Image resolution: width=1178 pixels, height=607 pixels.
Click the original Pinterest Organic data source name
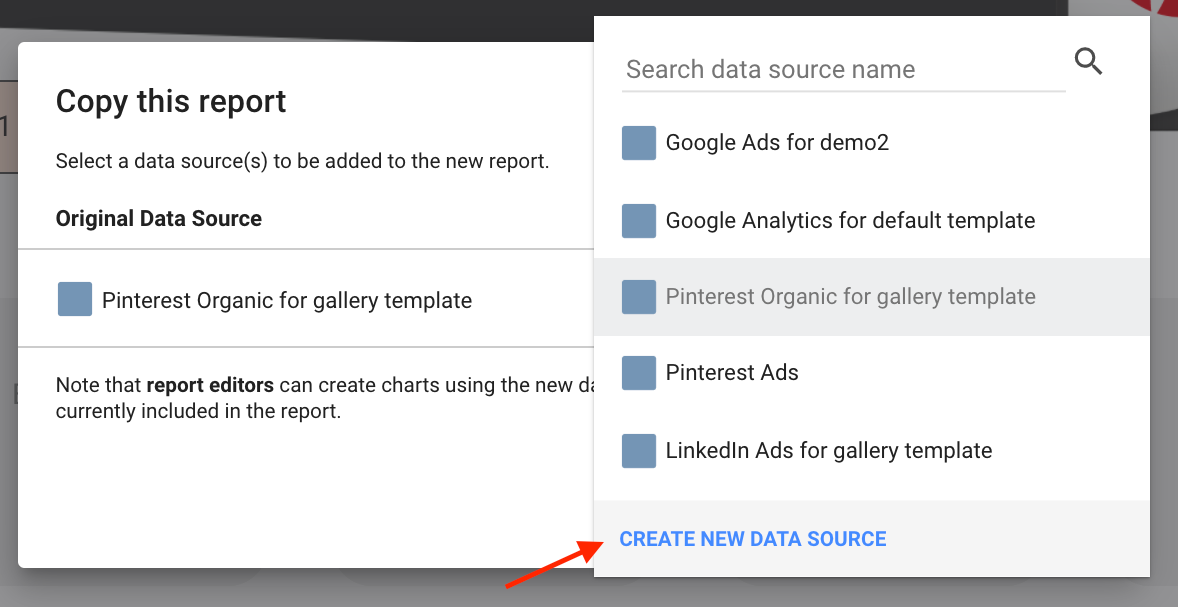[x=287, y=300]
